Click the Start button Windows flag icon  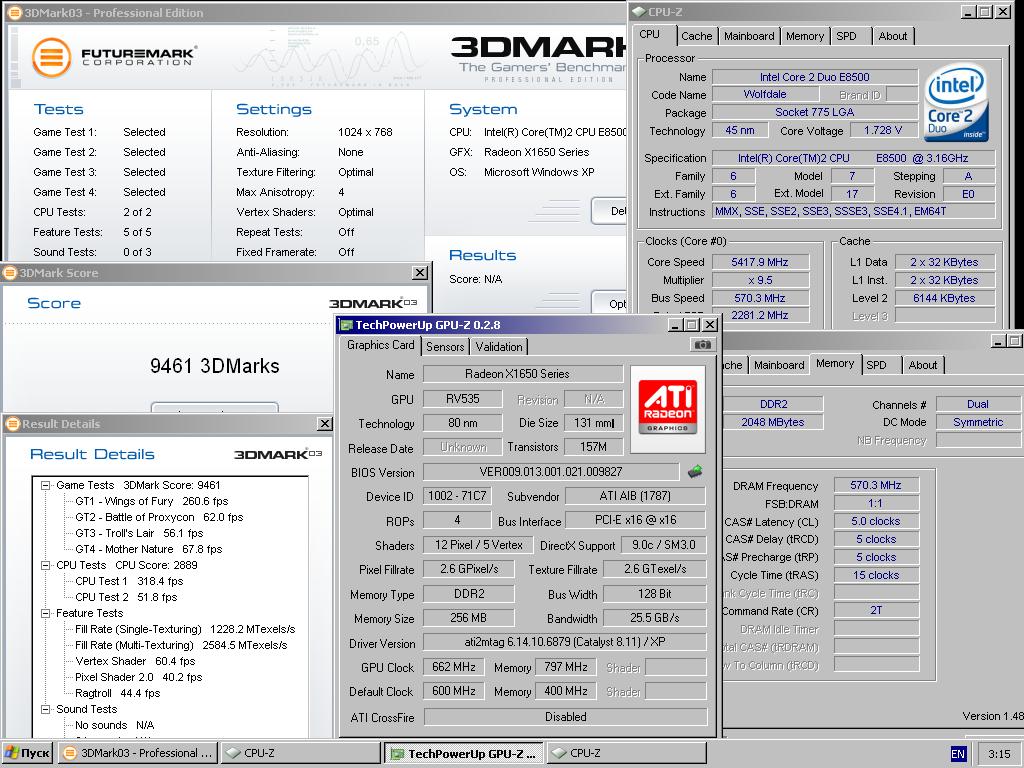click(x=12, y=753)
